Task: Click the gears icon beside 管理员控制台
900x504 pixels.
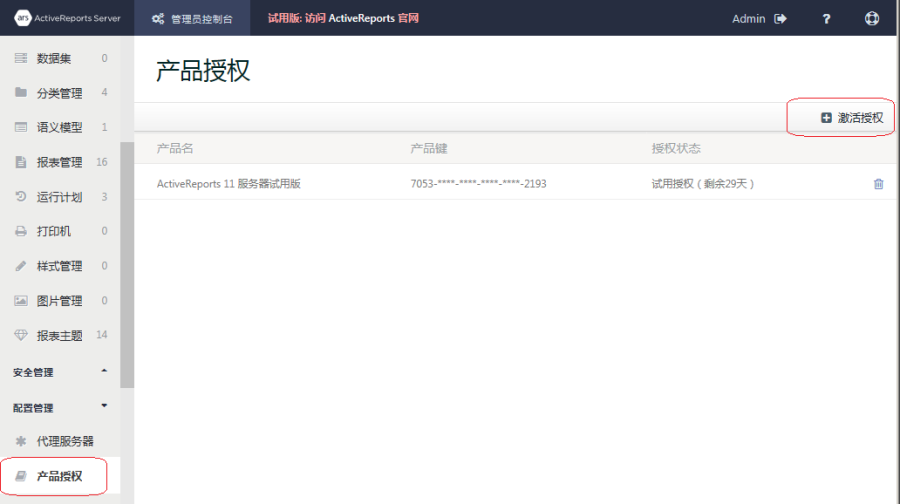Action: tap(158, 19)
